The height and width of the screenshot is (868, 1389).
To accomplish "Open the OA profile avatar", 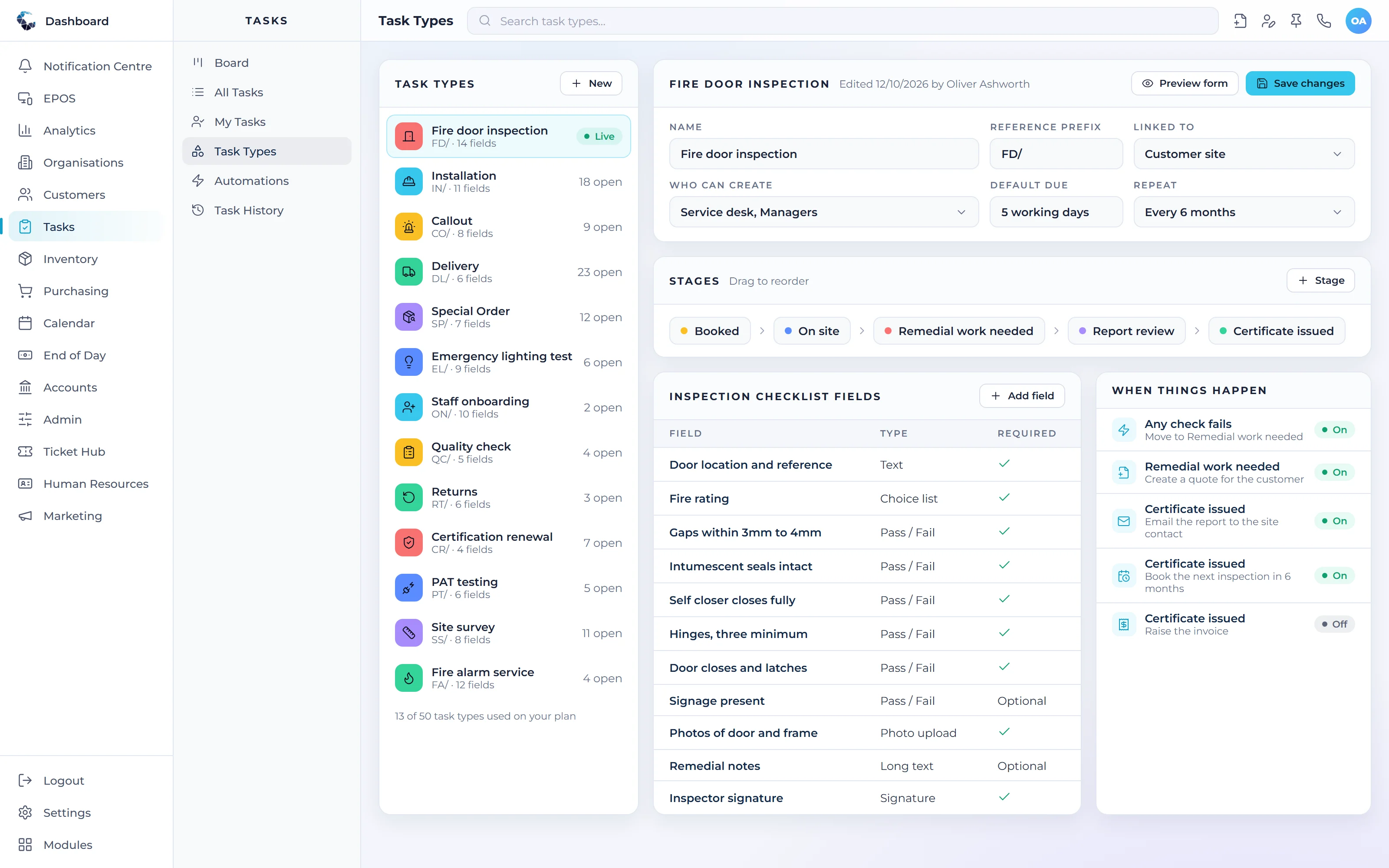I will [x=1358, y=21].
